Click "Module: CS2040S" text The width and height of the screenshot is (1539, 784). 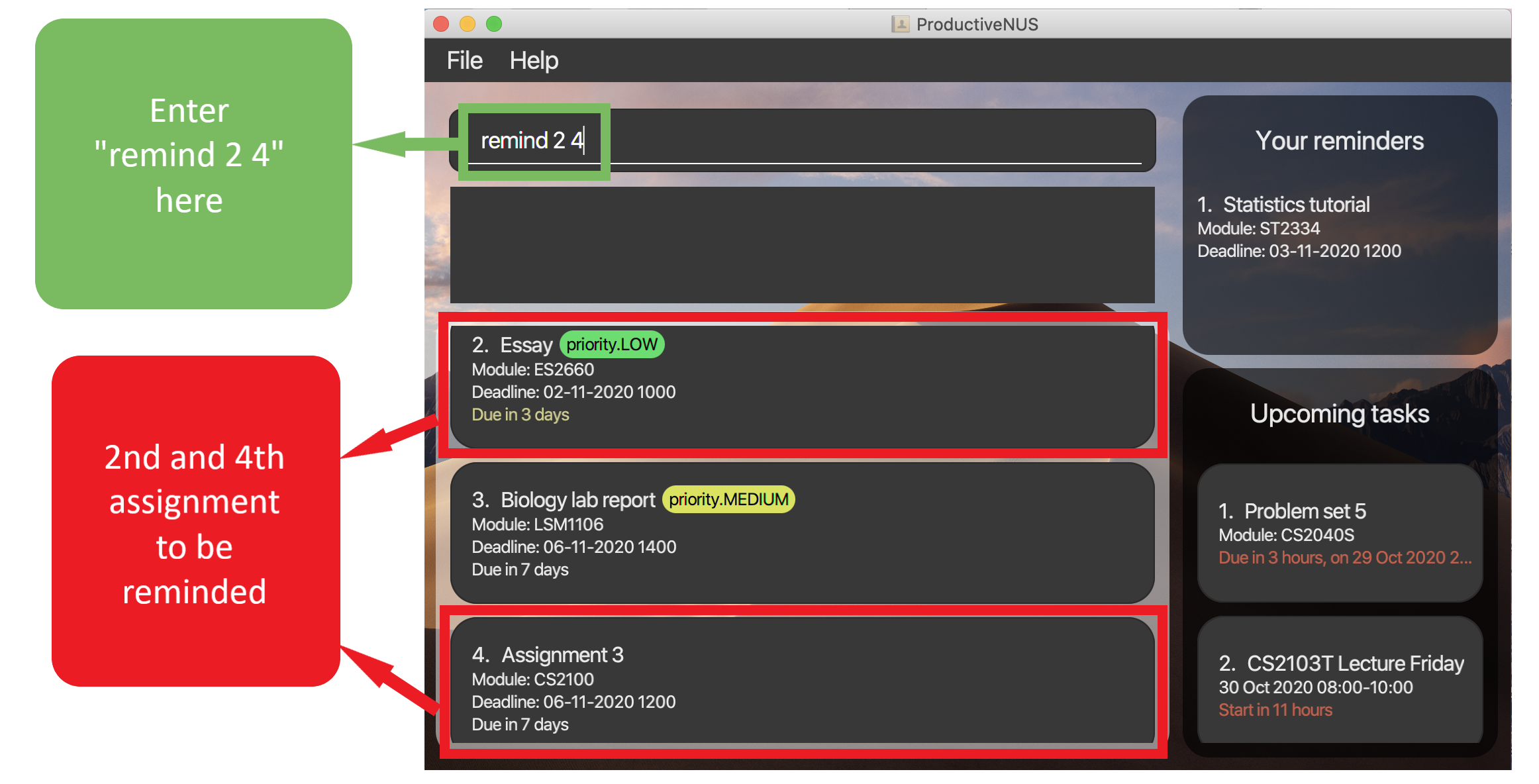point(1286,535)
